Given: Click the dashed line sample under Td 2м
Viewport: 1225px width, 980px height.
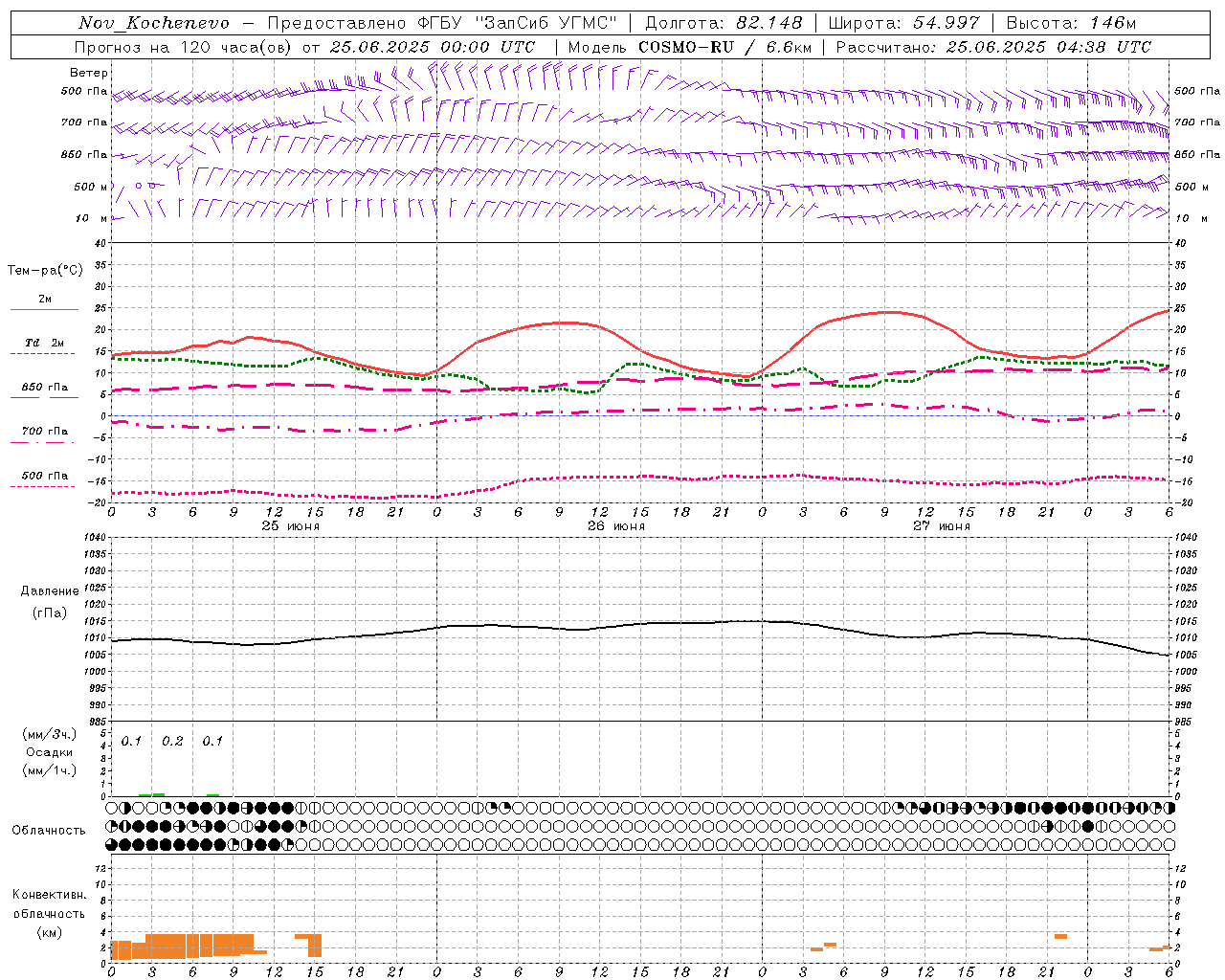Looking at the screenshot, I should [x=43, y=353].
